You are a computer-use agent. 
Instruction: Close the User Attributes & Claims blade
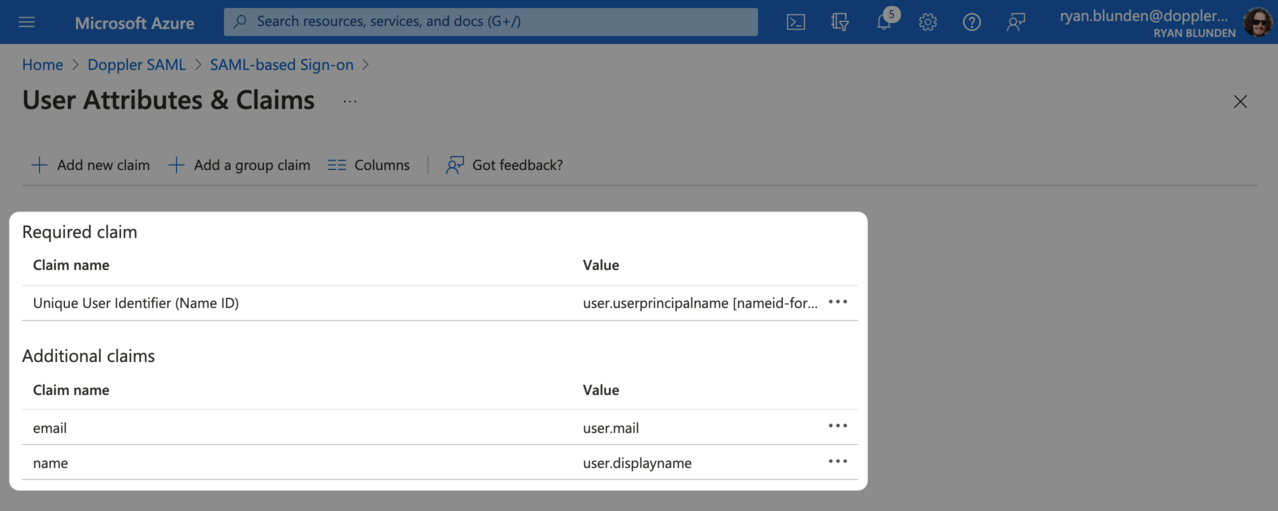click(x=1240, y=101)
